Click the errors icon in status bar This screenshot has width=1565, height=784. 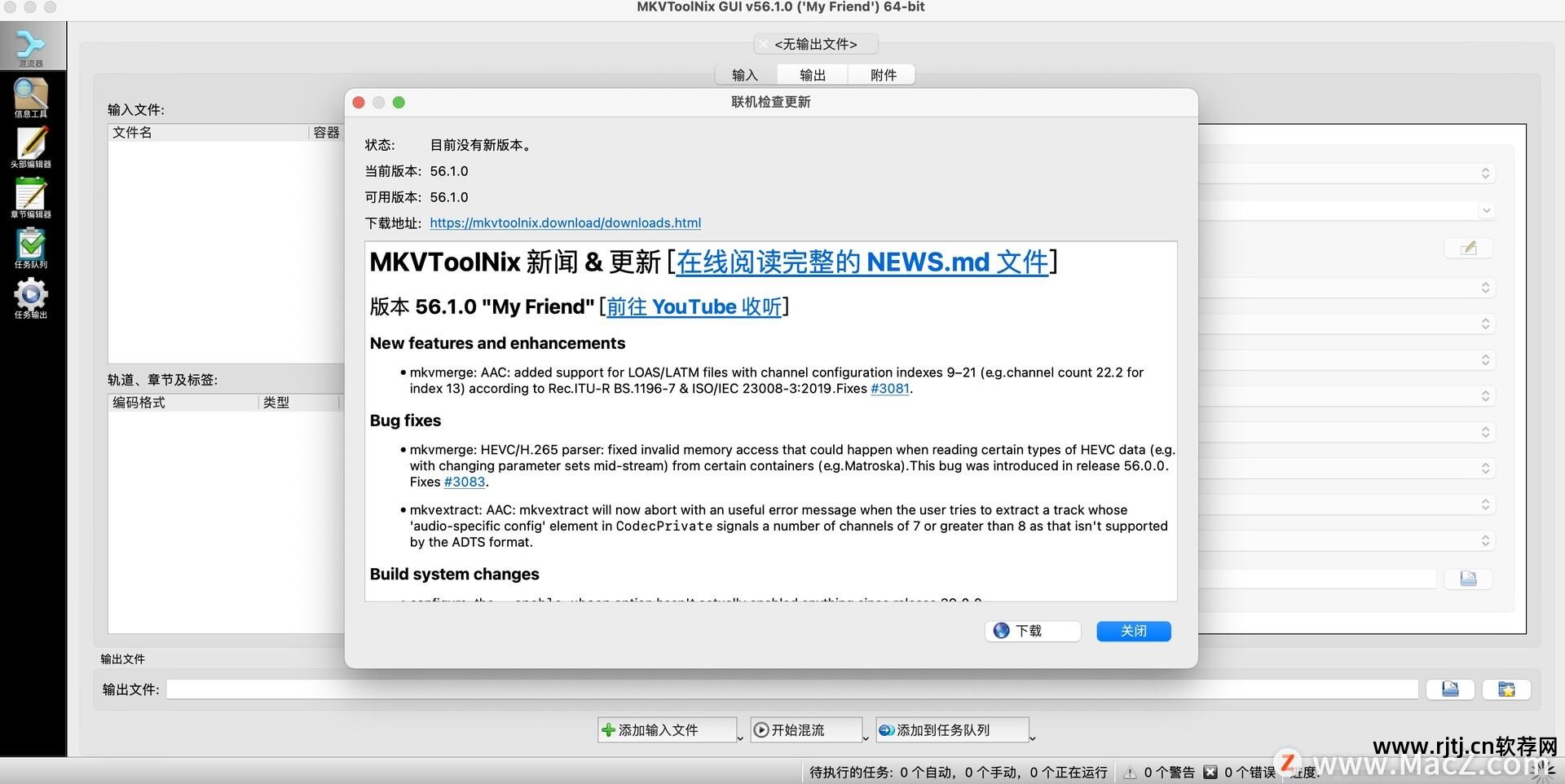coord(1210,772)
